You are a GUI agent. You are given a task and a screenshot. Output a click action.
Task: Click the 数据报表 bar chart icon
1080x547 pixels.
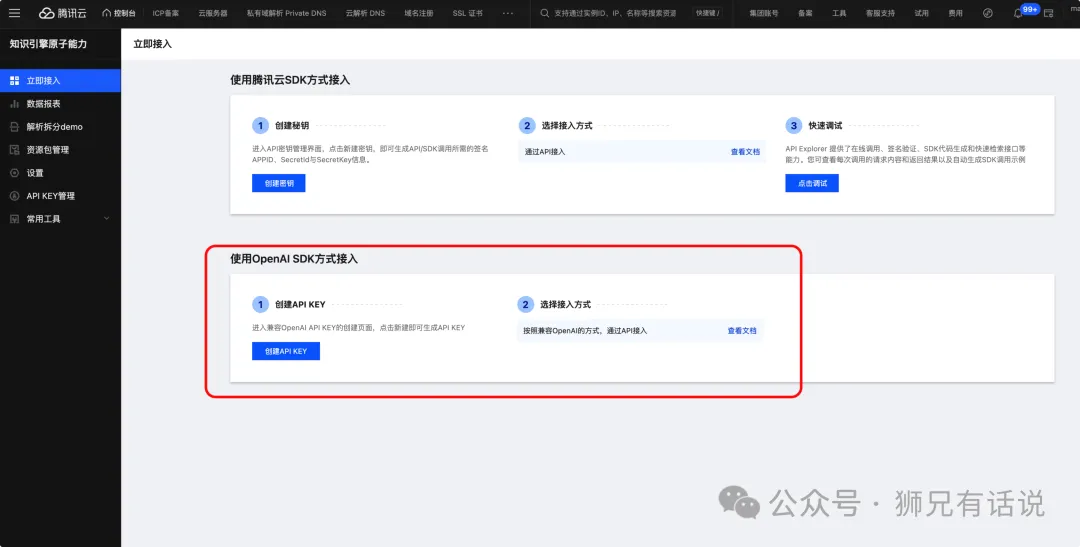[x=14, y=104]
